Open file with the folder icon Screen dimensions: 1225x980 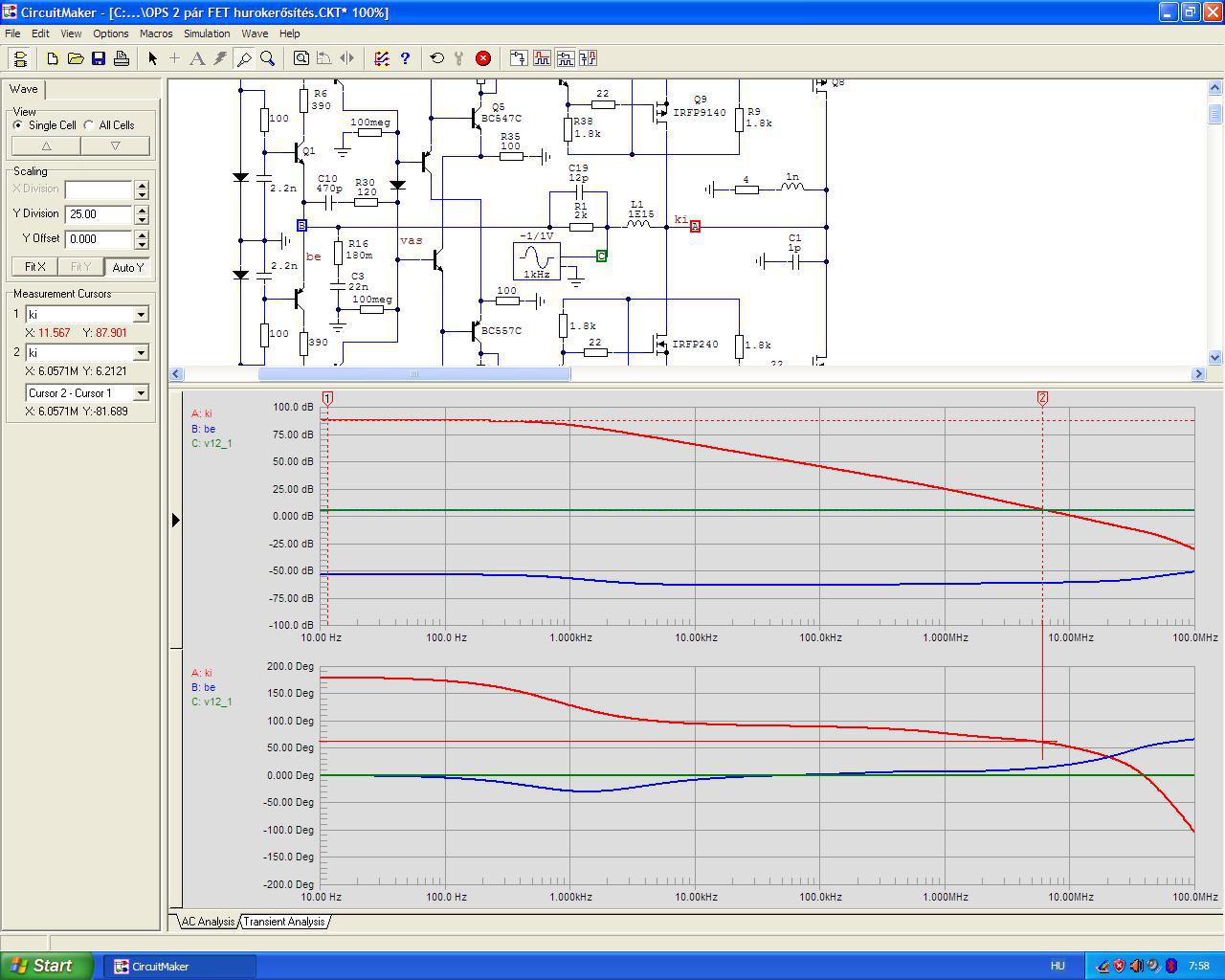(x=76, y=58)
